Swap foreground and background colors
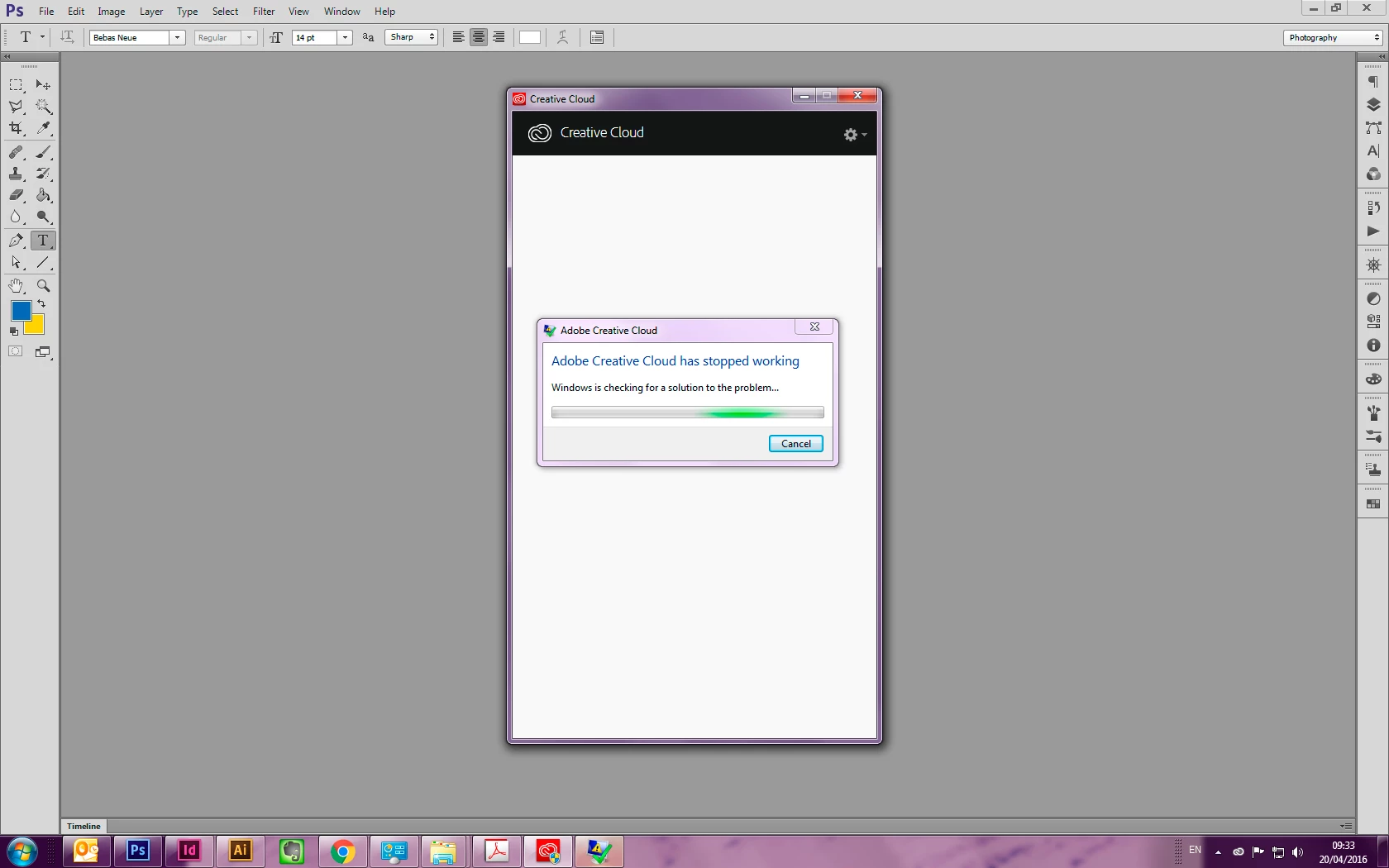Screen dimensions: 1389x868 click(x=41, y=304)
